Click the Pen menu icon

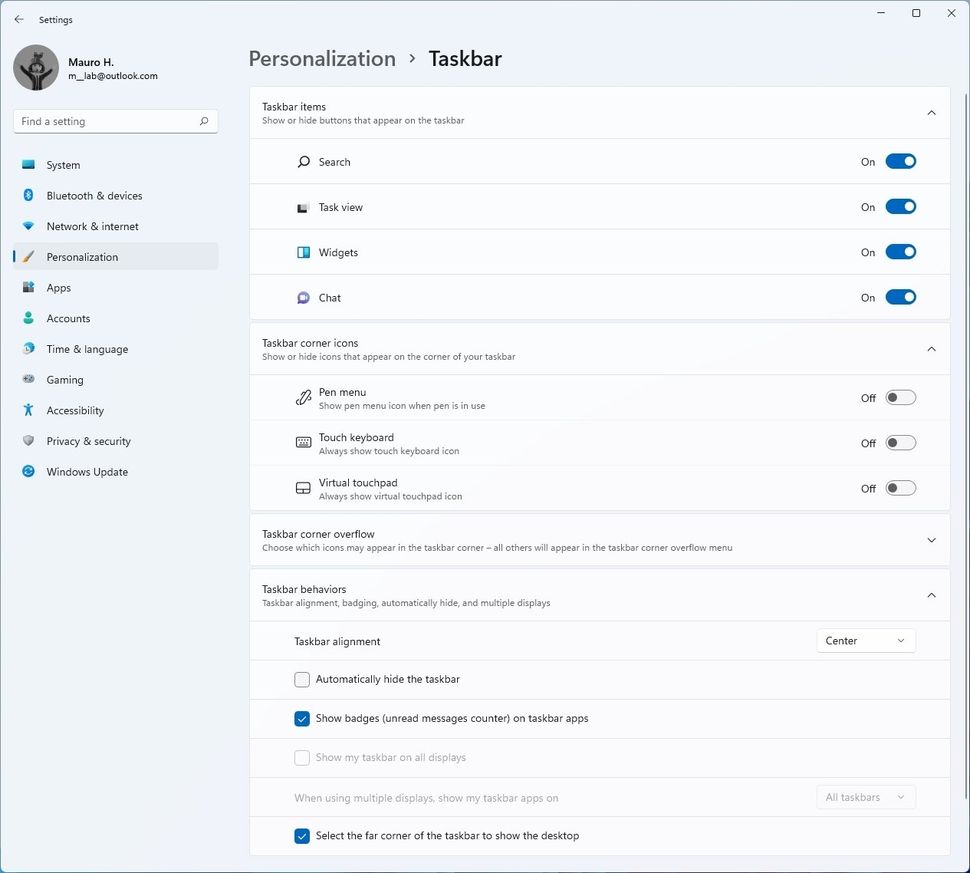tap(302, 397)
